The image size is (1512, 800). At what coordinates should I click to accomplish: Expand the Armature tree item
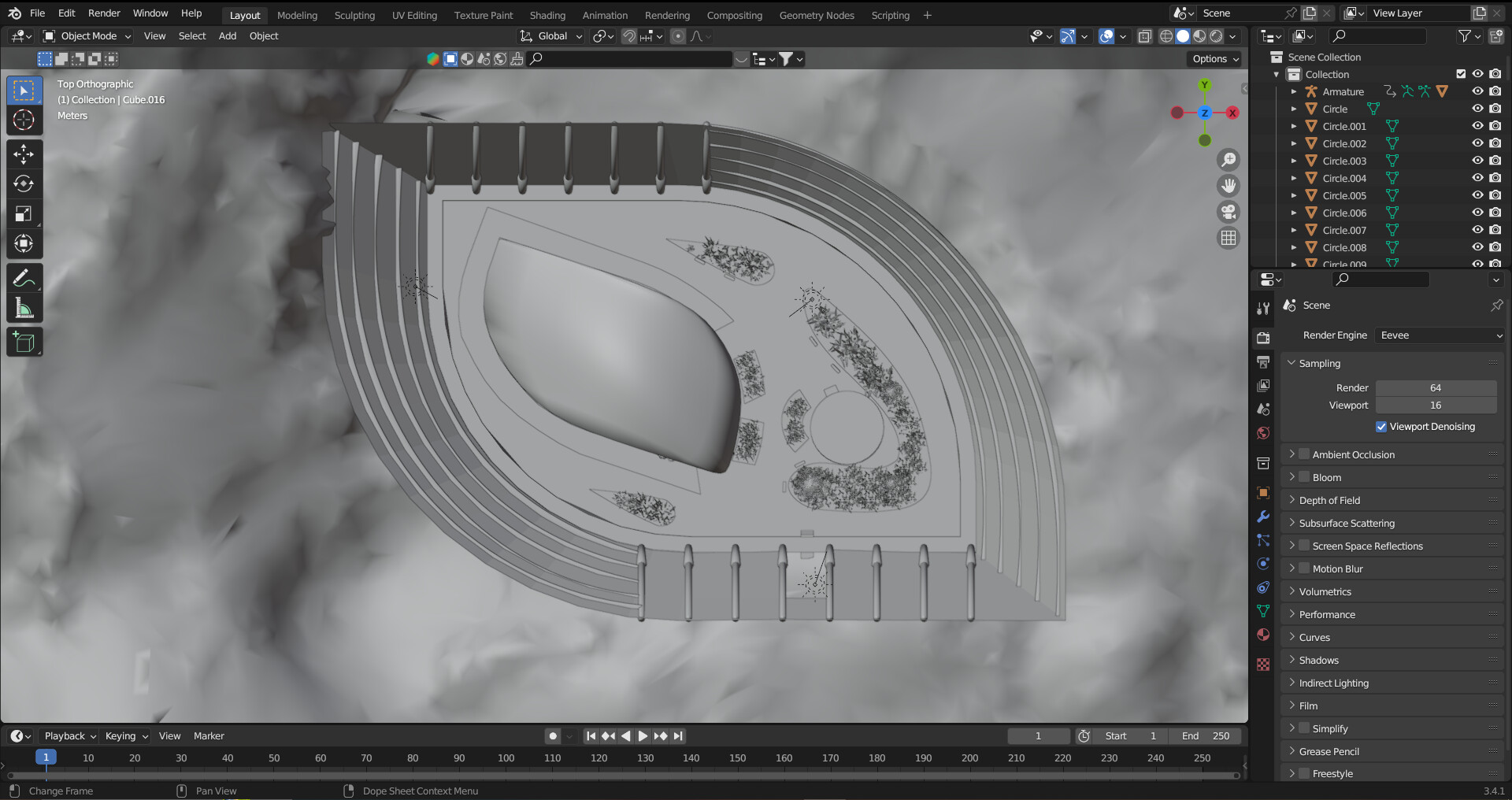pos(1293,92)
